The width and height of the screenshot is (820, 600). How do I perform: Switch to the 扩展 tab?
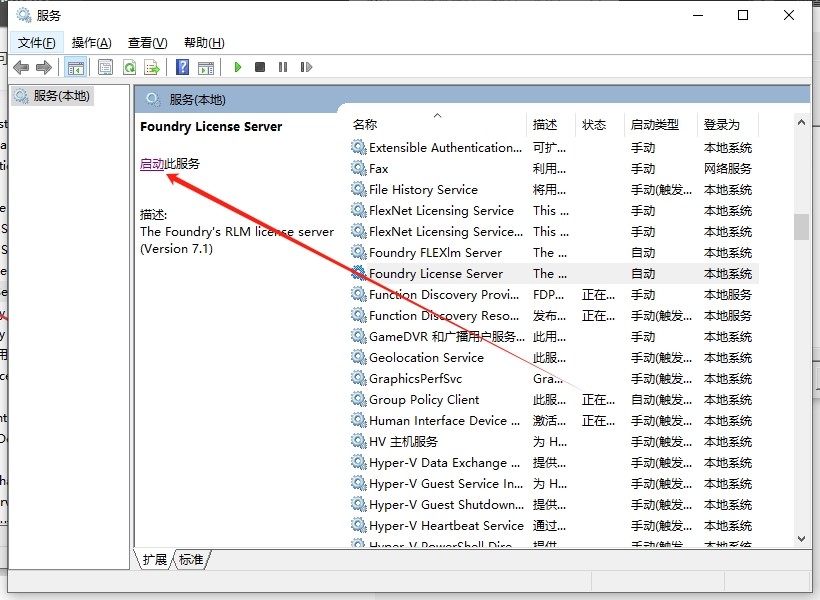pos(155,560)
